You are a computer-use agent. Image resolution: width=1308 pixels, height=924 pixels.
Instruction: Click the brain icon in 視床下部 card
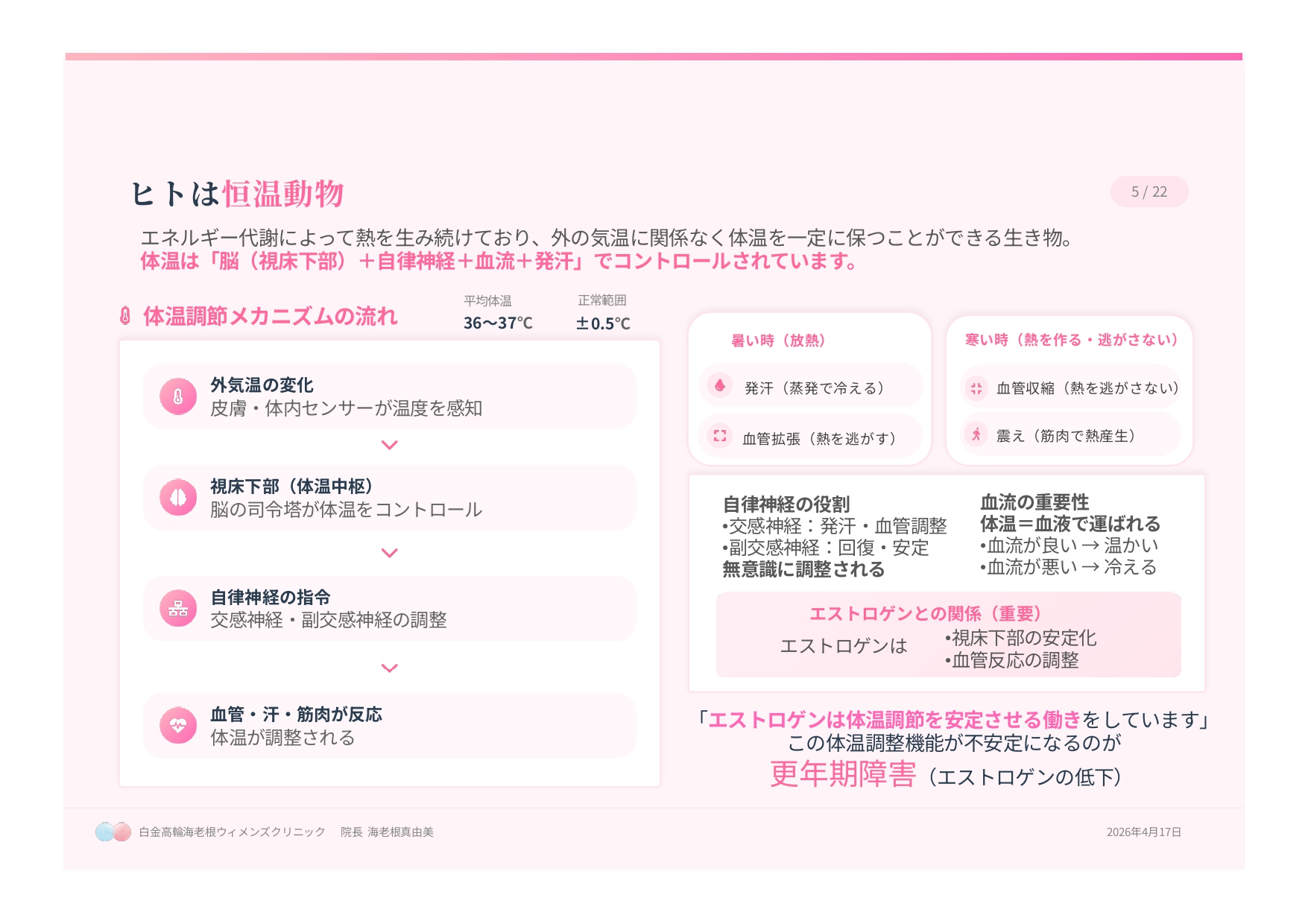coord(178,497)
